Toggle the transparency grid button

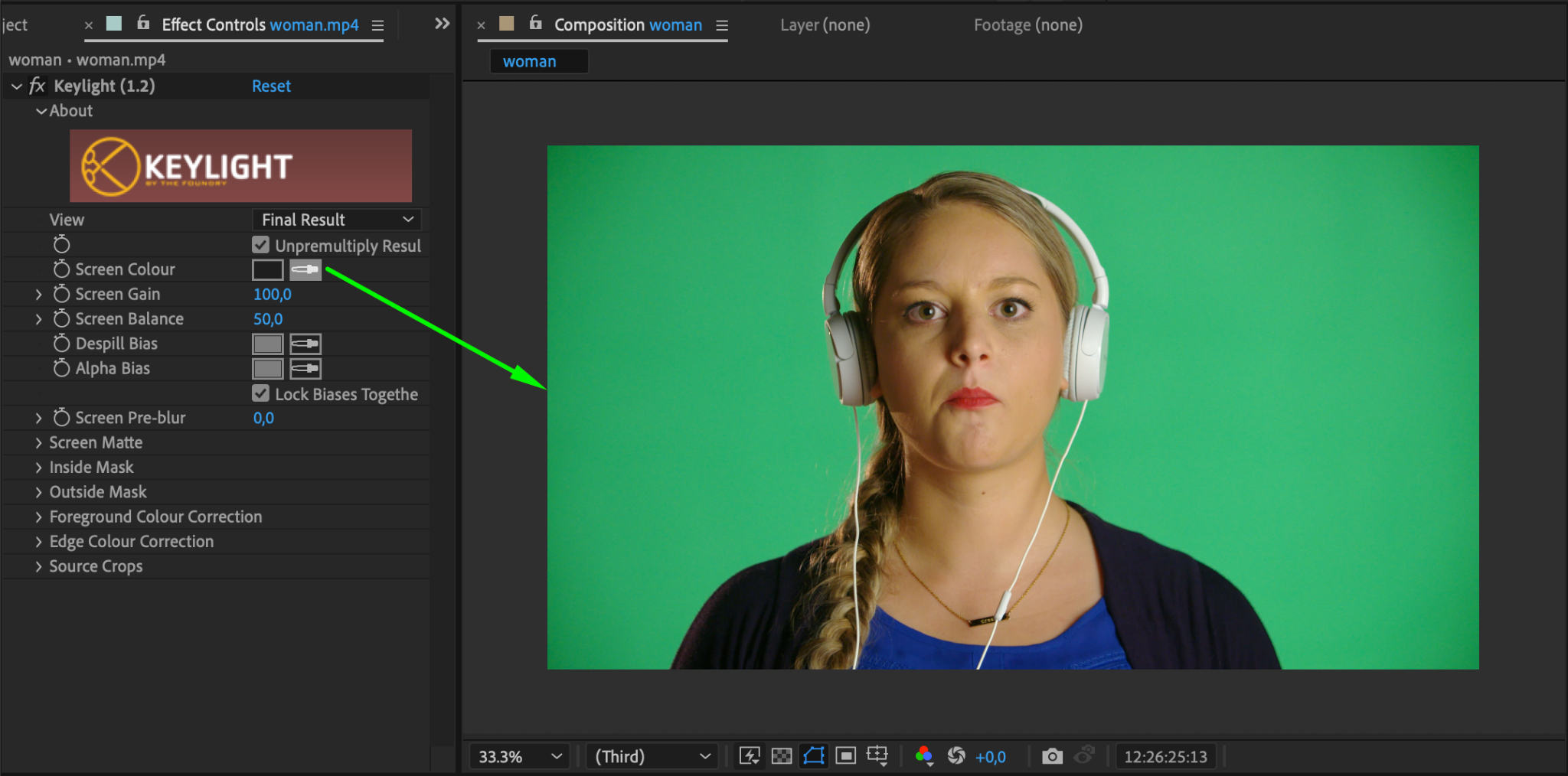pos(781,756)
